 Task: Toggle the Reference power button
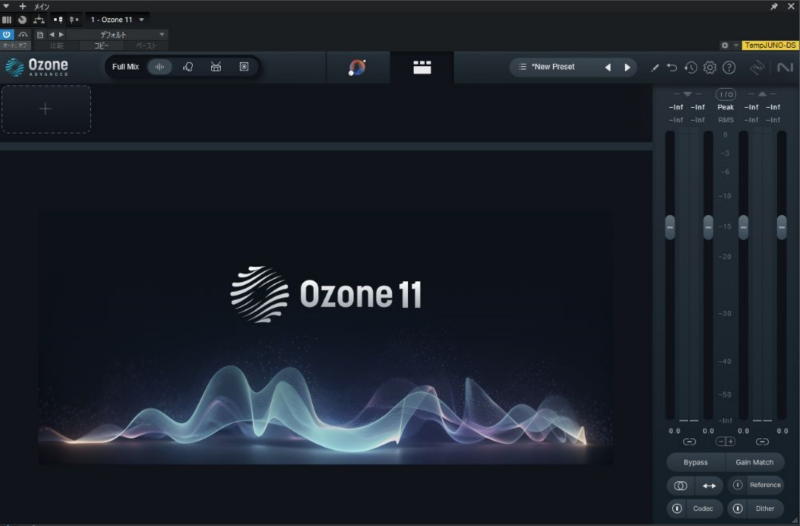[x=738, y=485]
